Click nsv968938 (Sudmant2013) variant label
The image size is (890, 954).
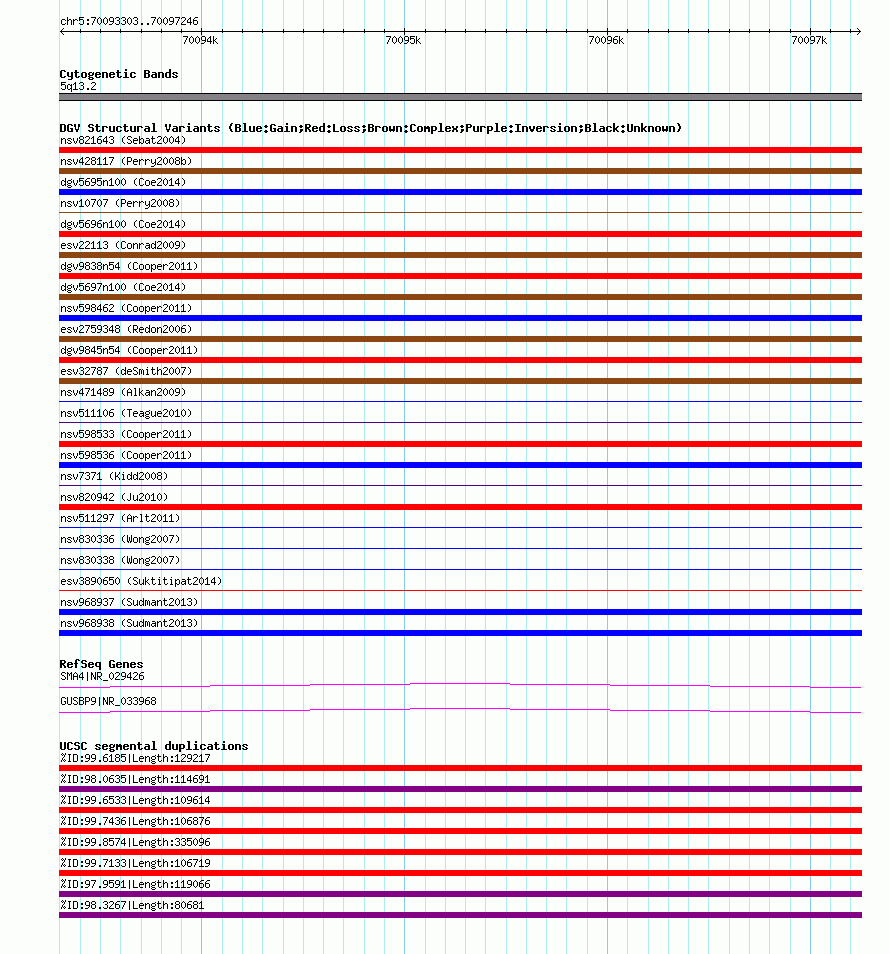coord(129,623)
